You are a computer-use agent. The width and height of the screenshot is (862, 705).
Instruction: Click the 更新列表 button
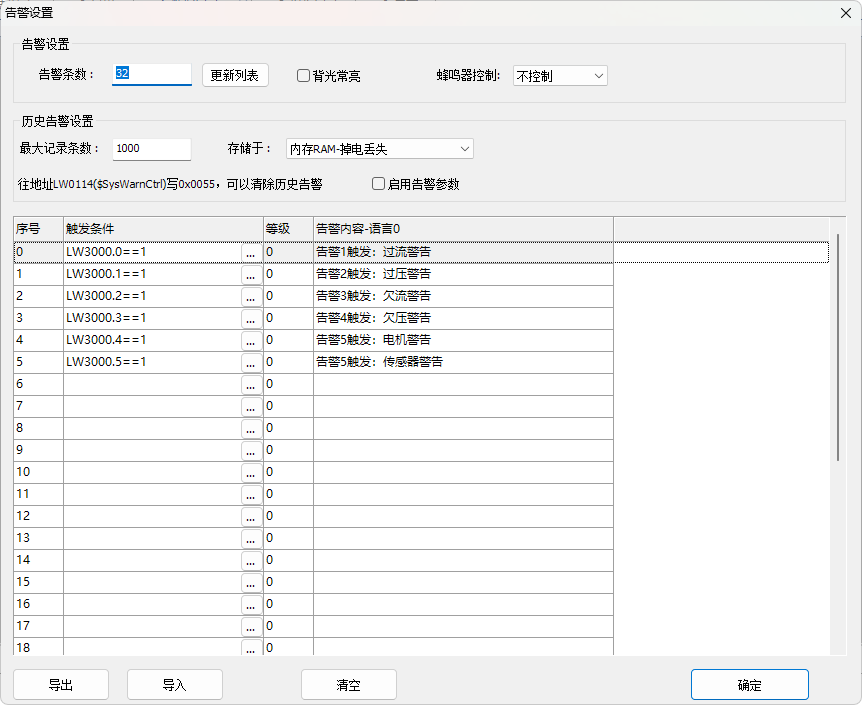pos(235,75)
